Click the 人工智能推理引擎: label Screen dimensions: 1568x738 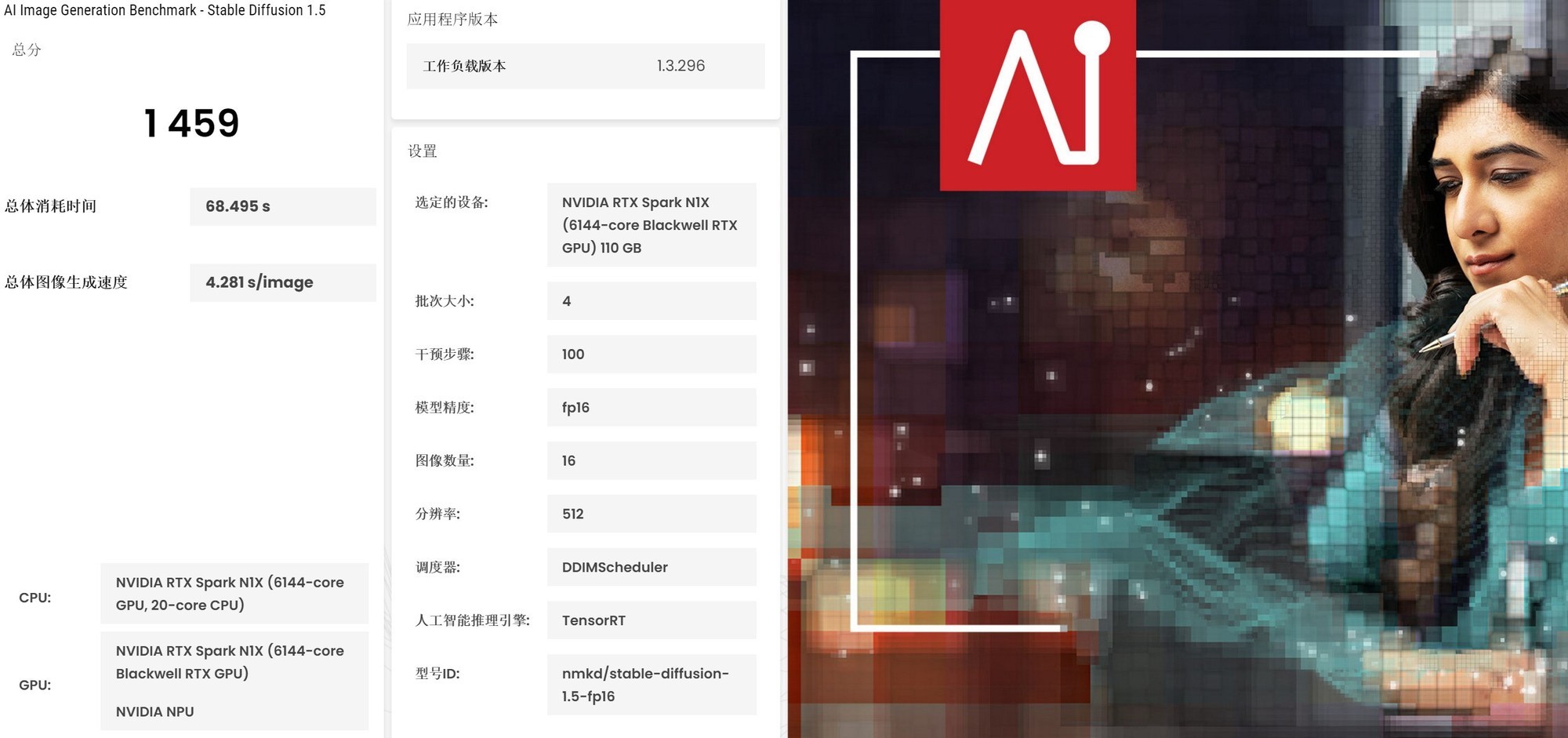pyautogui.click(x=473, y=620)
